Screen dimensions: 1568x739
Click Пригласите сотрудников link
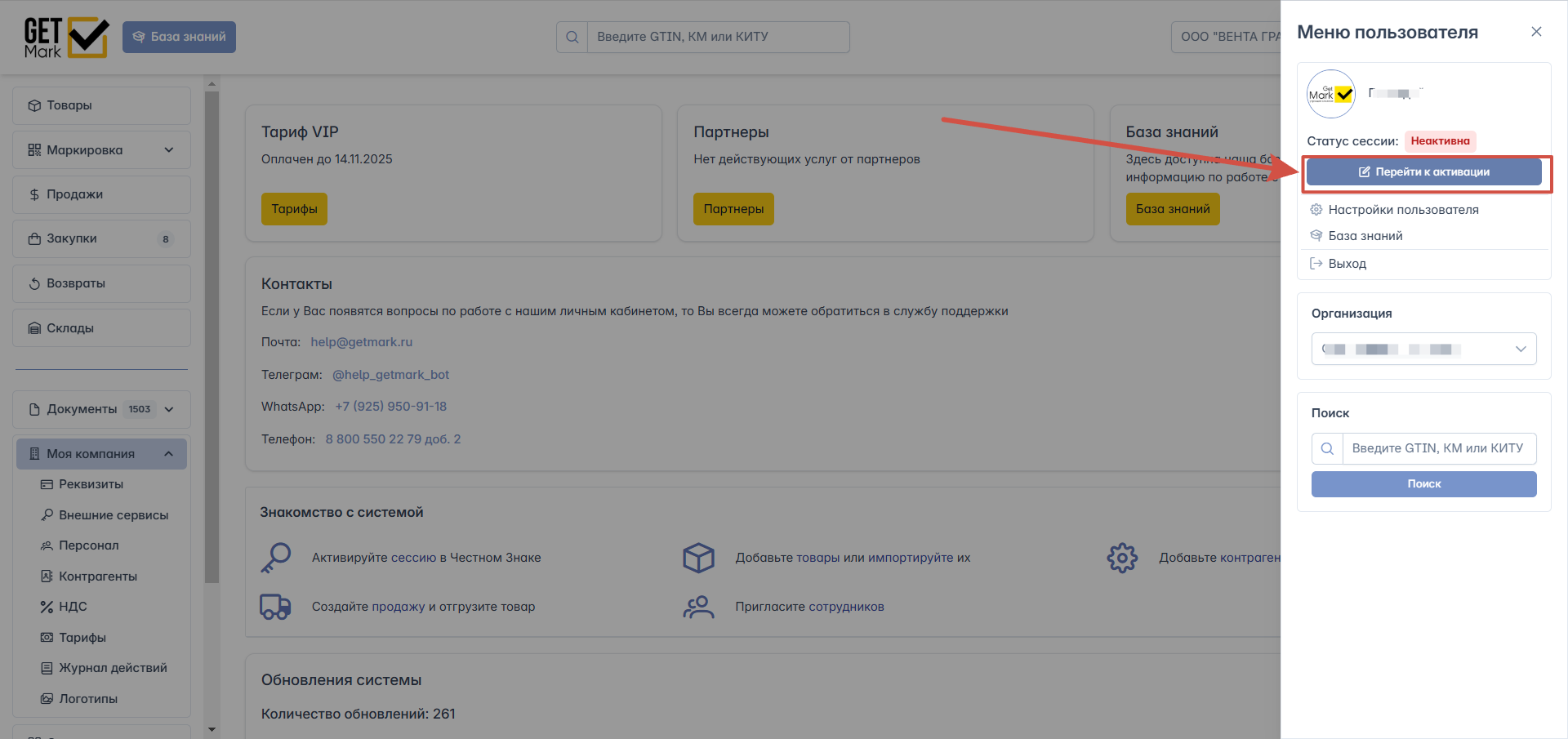click(846, 607)
